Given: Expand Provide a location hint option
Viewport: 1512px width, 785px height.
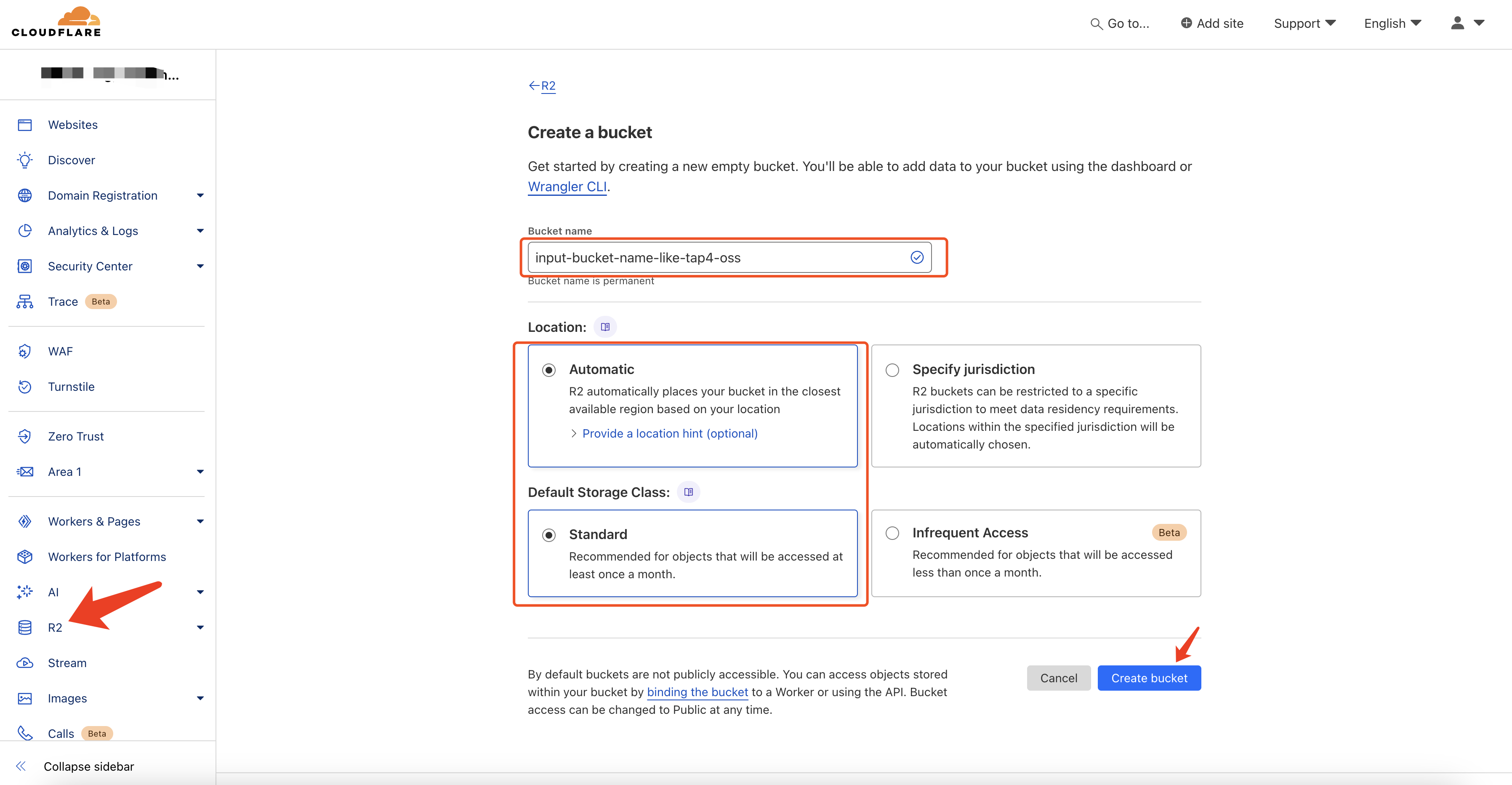Looking at the screenshot, I should click(669, 433).
